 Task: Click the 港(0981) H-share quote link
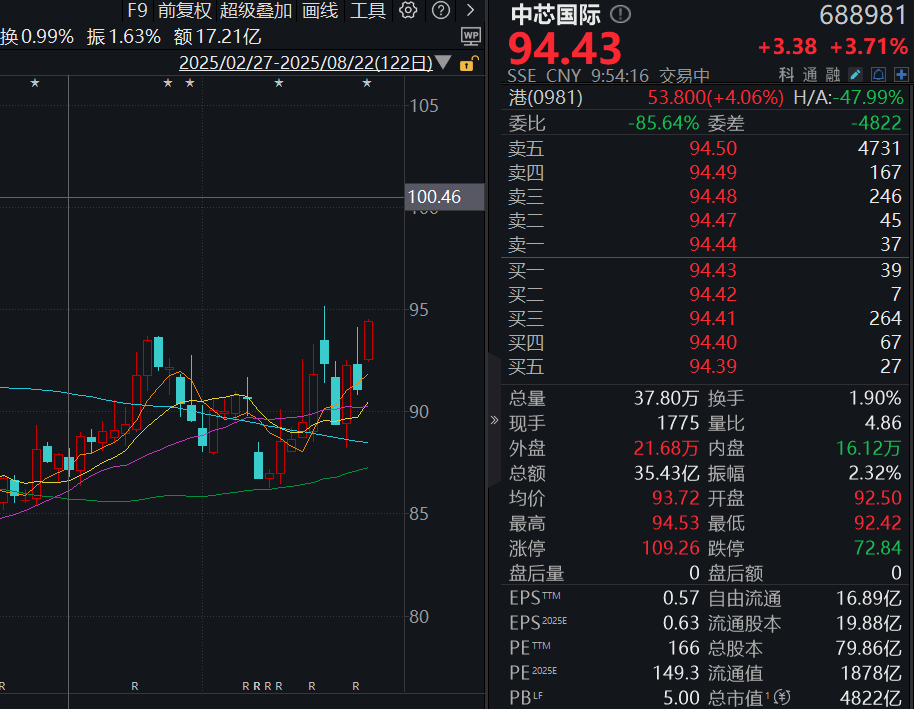click(x=546, y=97)
